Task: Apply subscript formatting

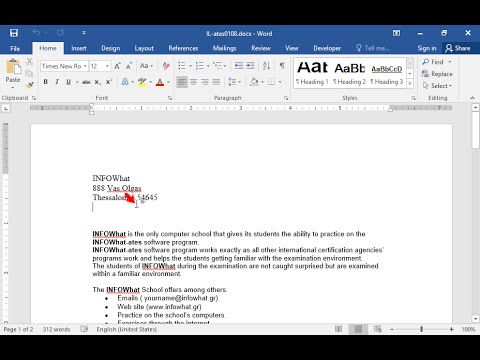Action: (x=97, y=82)
